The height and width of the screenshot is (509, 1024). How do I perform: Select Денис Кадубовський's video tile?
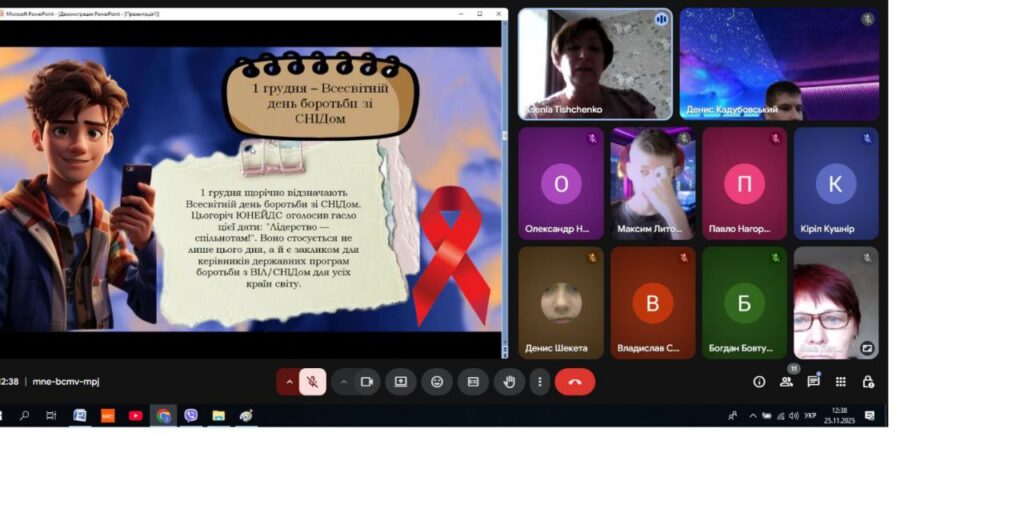click(x=779, y=64)
